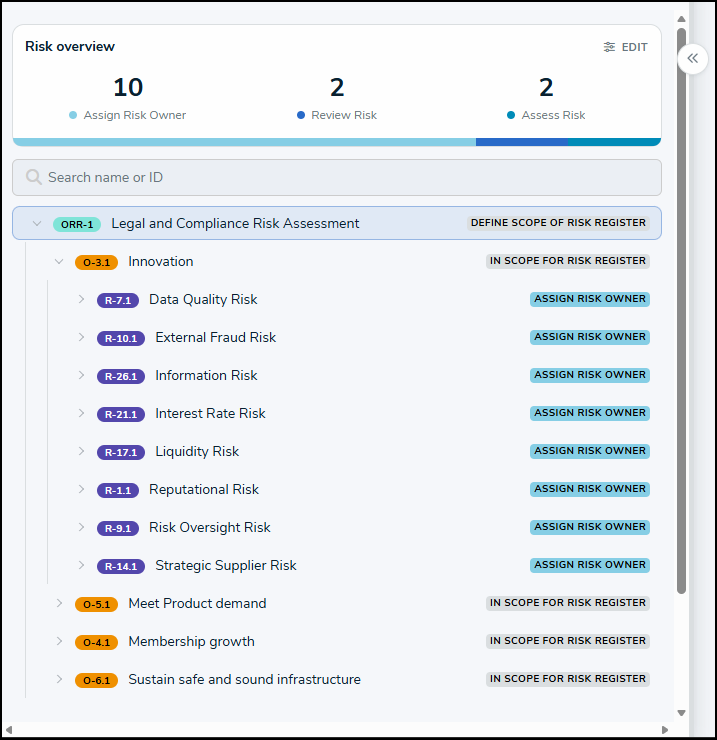Click the R-7.1 risk badge
717x740 pixels.
(x=118, y=300)
